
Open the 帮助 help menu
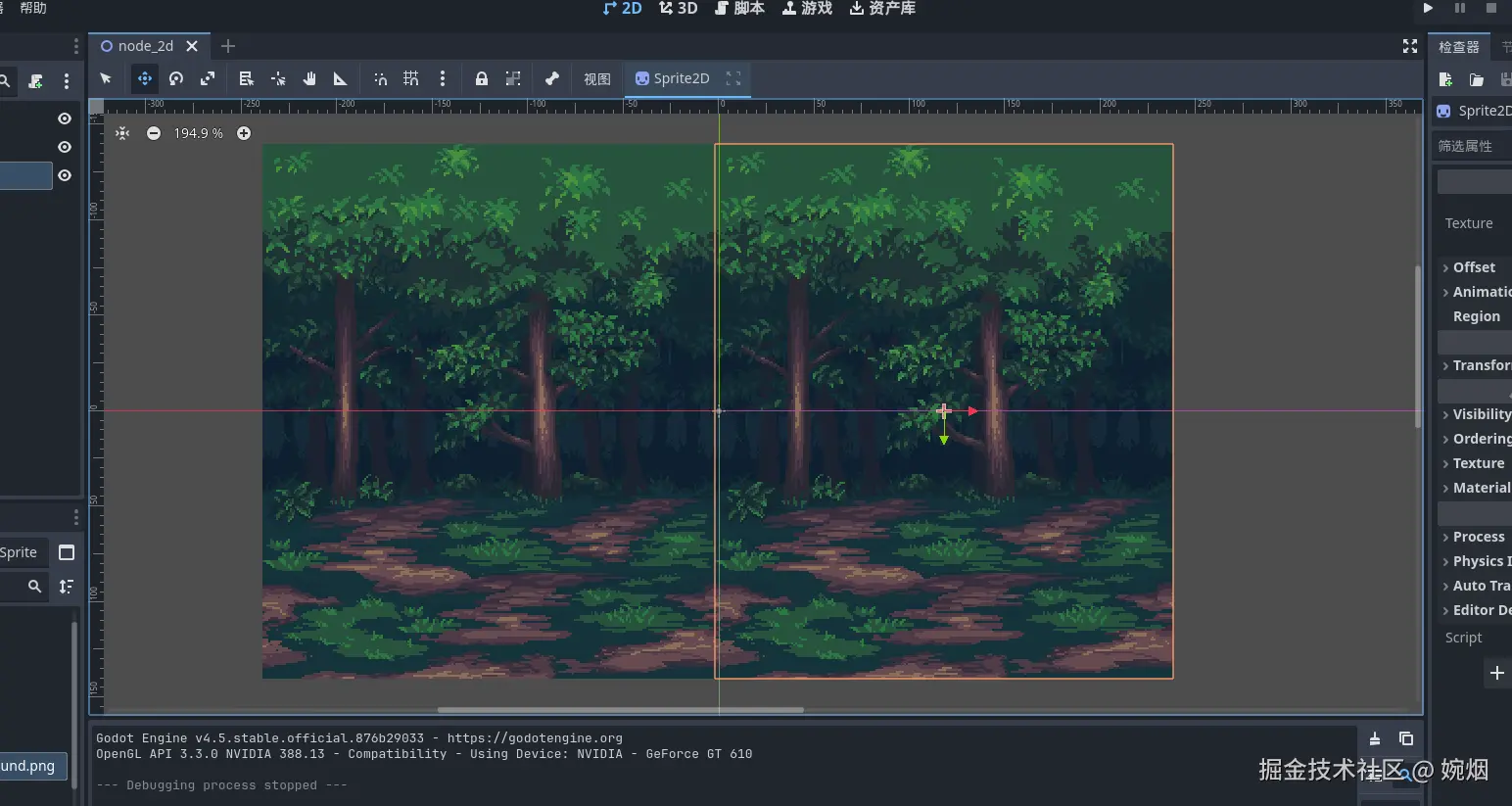tap(33, 8)
